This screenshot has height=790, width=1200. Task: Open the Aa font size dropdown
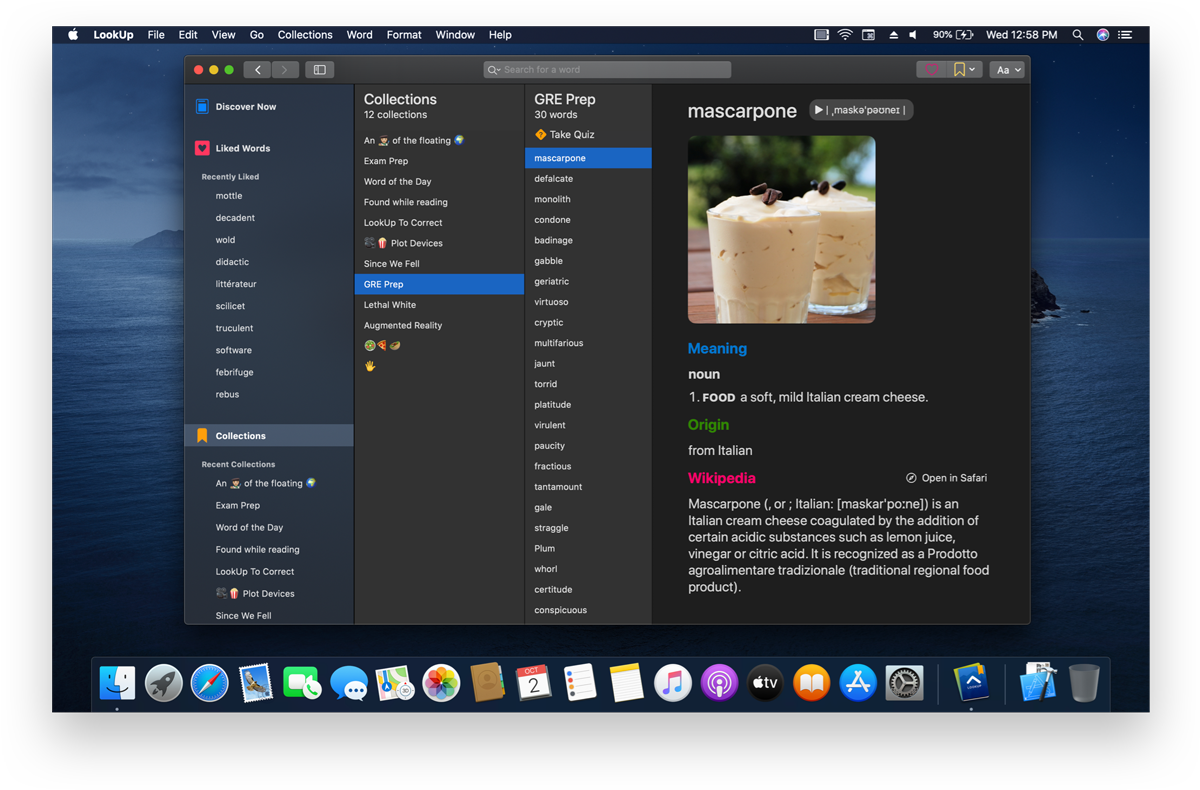click(1007, 70)
